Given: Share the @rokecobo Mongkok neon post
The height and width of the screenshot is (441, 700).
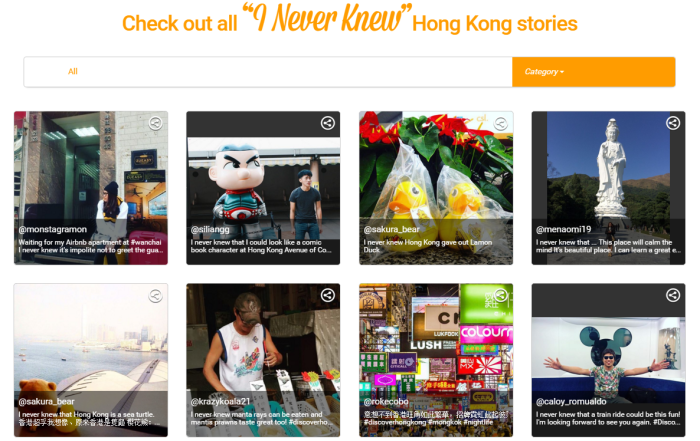Looking at the screenshot, I should coord(500,295).
